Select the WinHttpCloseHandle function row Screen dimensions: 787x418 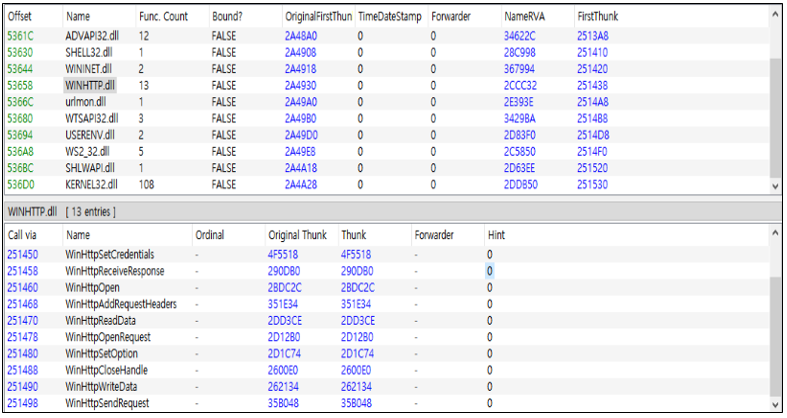pos(386,370)
